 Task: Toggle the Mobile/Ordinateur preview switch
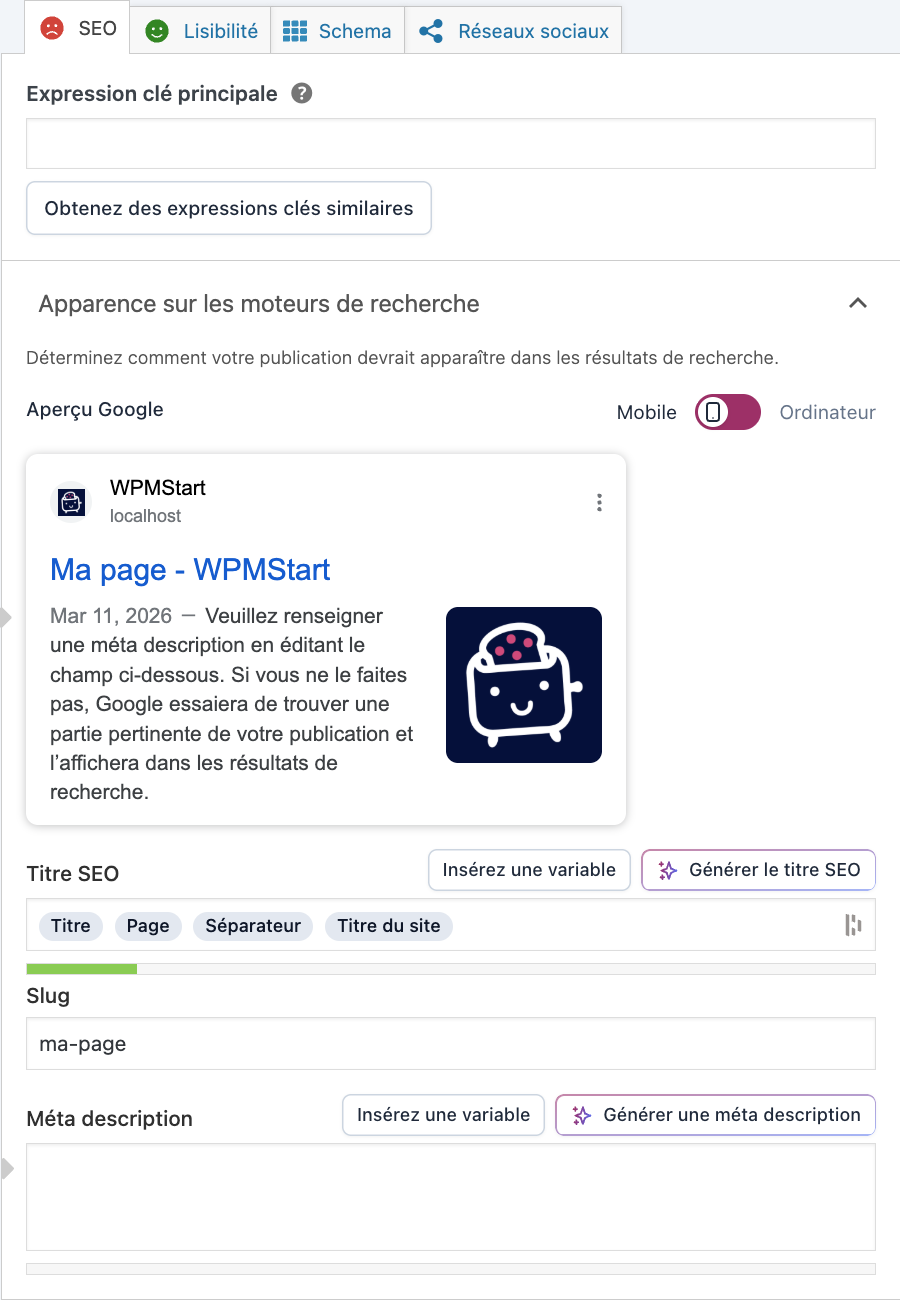(728, 412)
